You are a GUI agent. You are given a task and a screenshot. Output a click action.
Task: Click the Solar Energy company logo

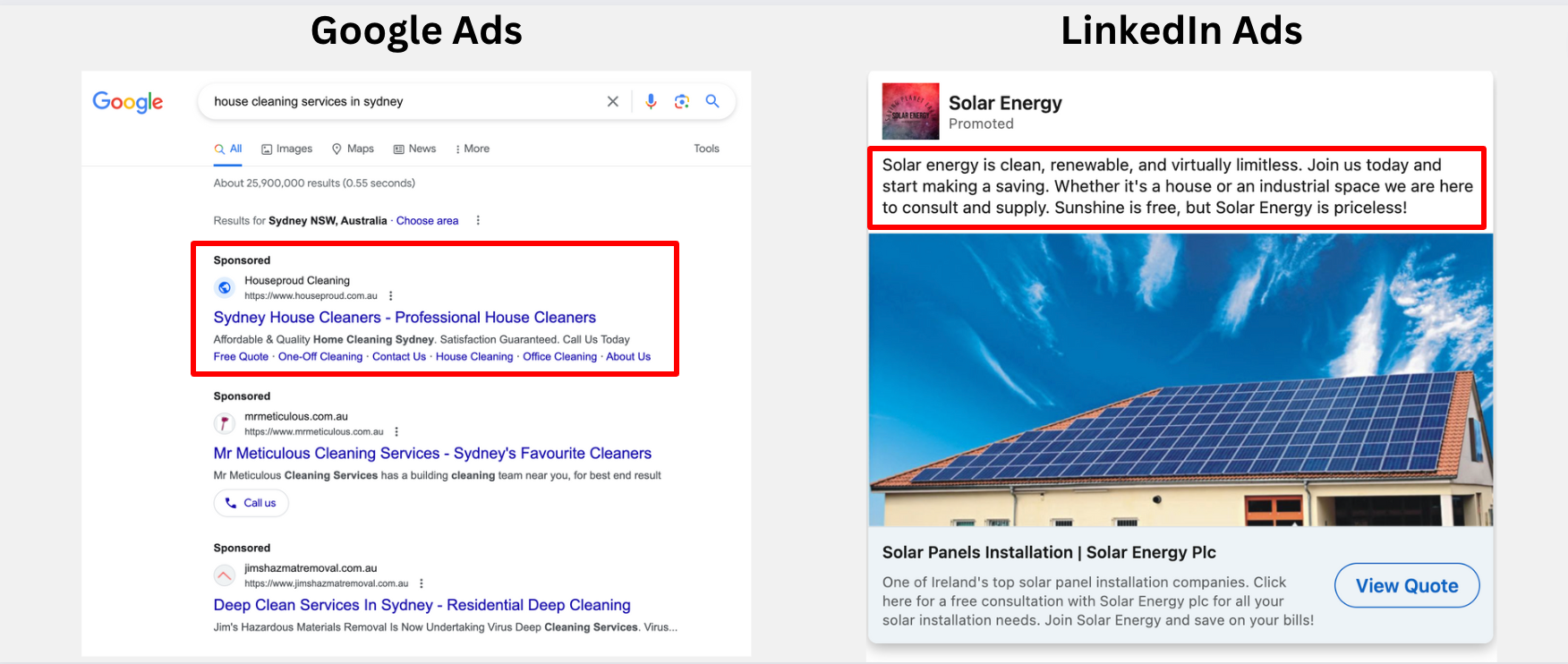(x=910, y=111)
